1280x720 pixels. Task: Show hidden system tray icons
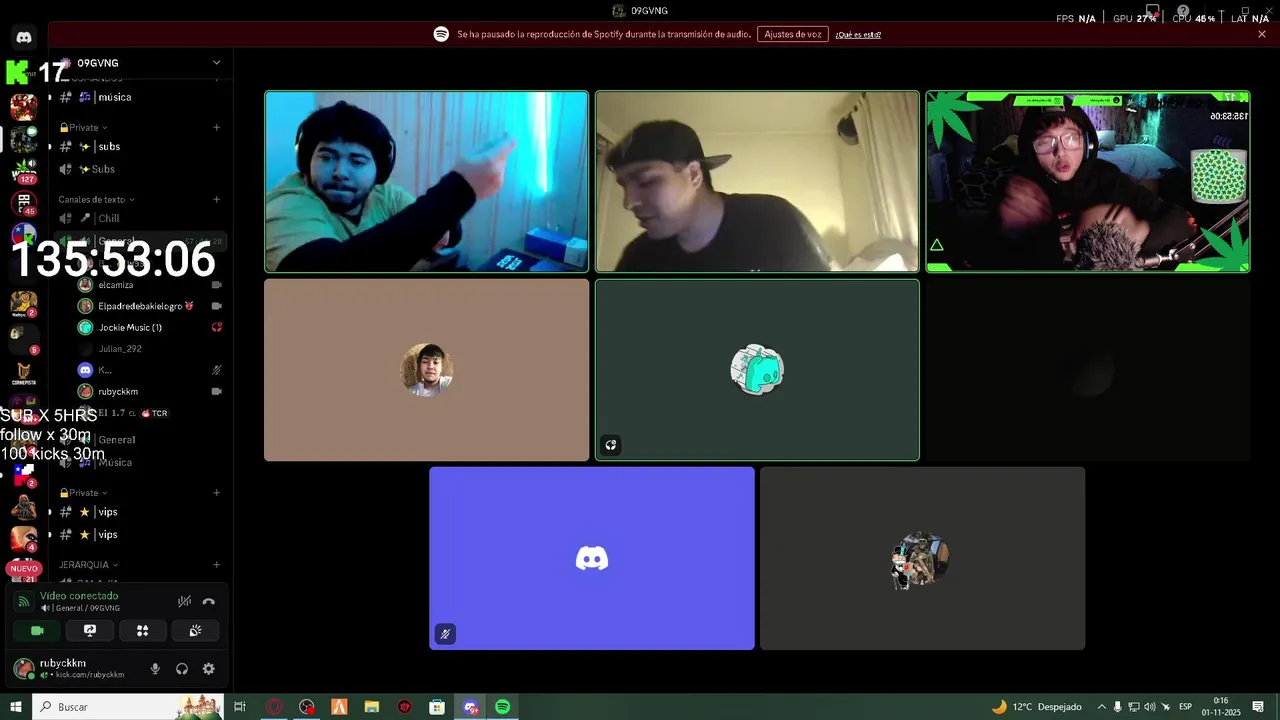[x=1102, y=707]
